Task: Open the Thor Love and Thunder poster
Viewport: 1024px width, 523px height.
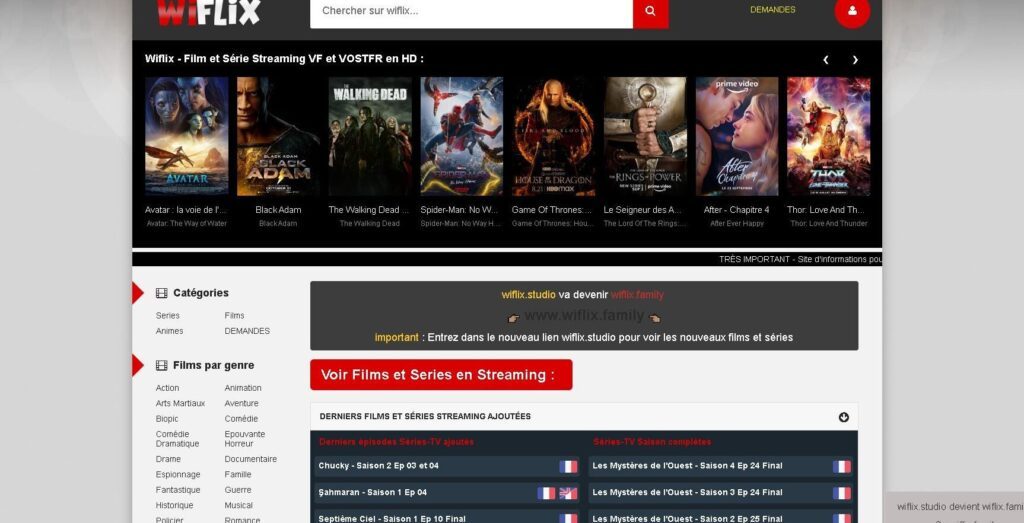Action: pyautogui.click(x=828, y=136)
